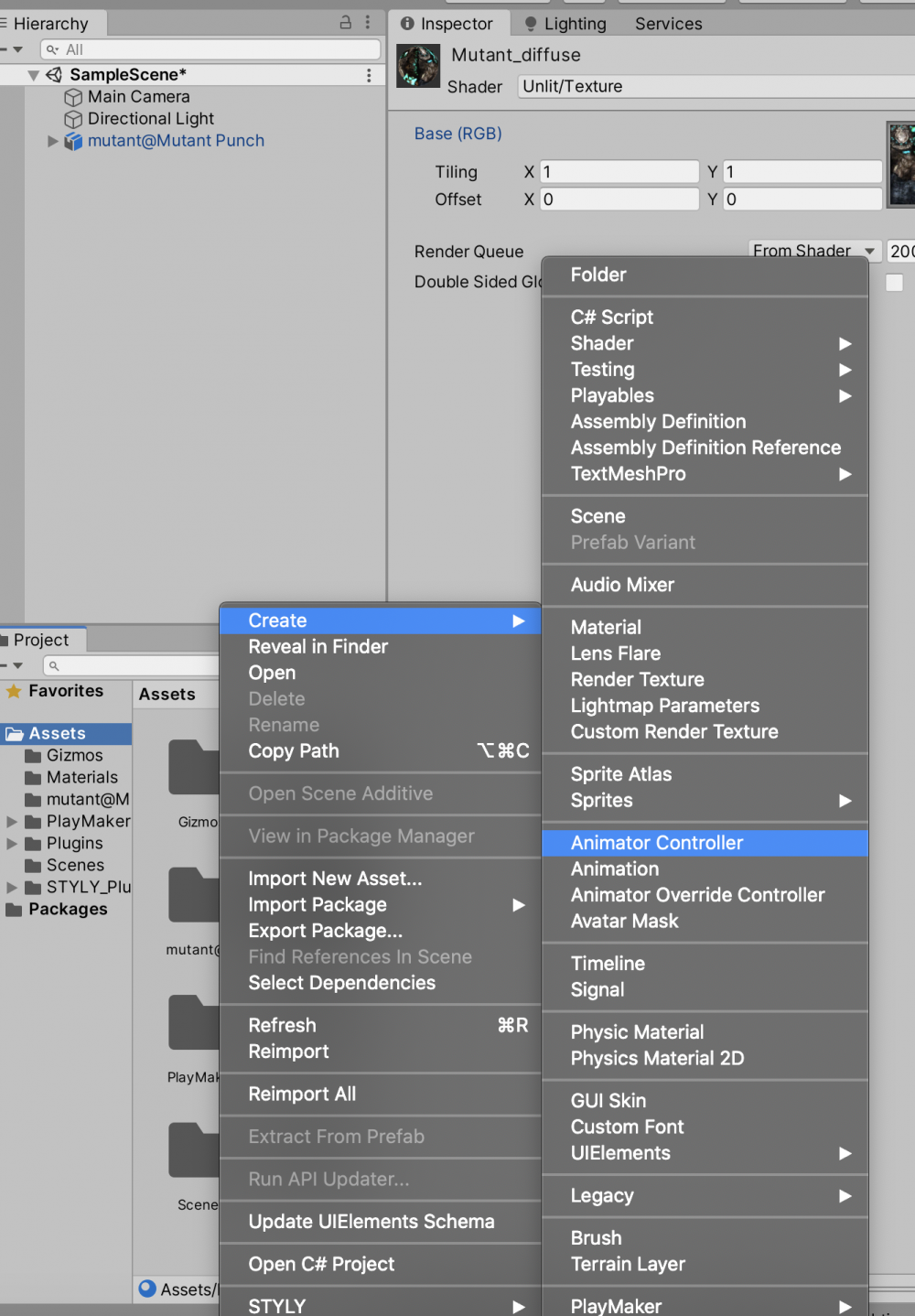Click the Scenes folder thumbnail in Assets grid
Viewport: 915px width, 1316px height.
click(x=194, y=1149)
